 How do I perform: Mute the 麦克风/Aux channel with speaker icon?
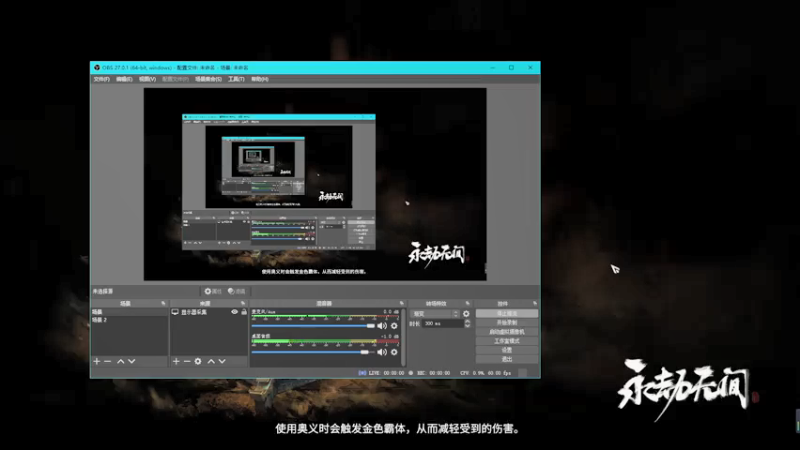coord(382,326)
